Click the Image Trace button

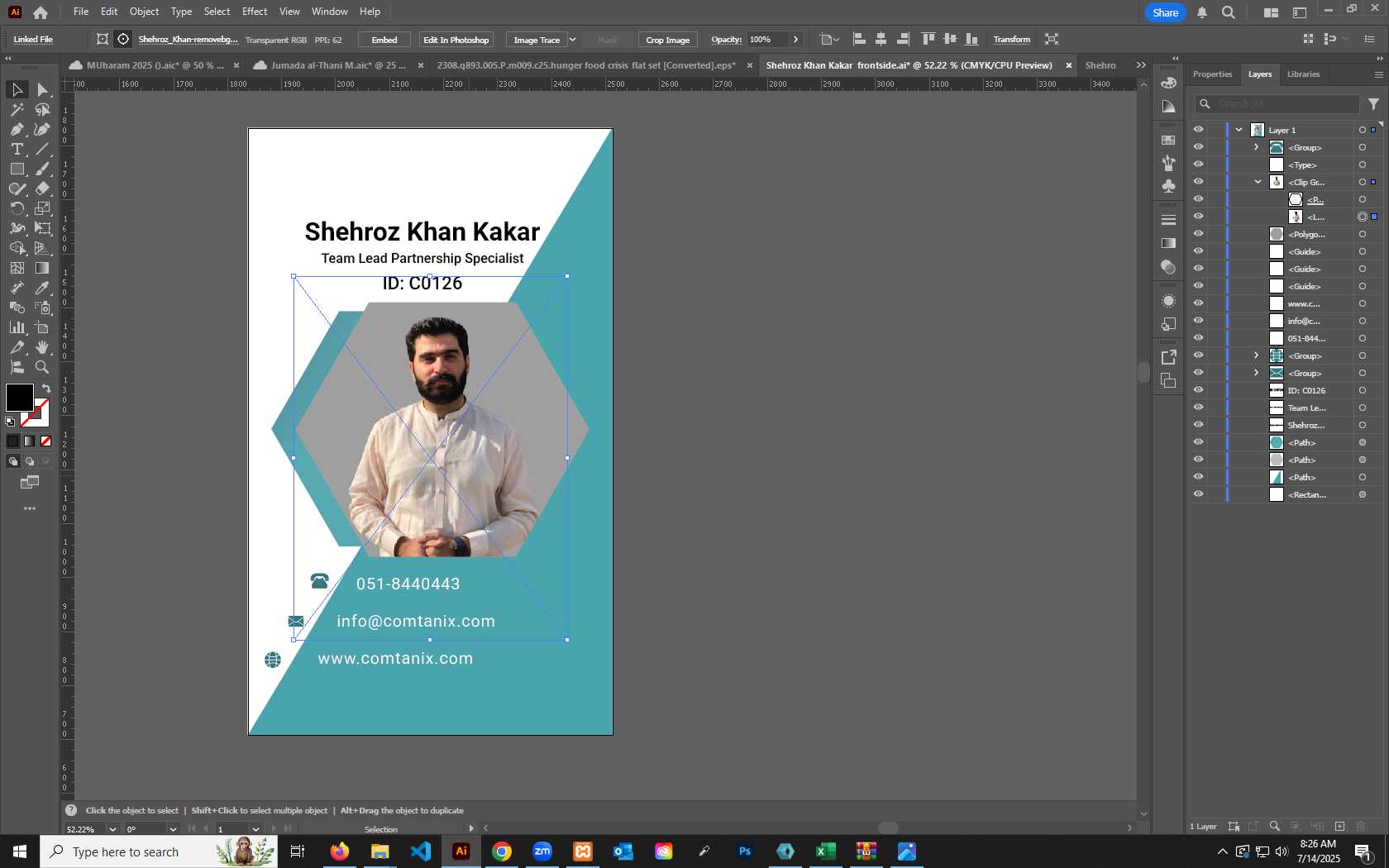point(537,40)
